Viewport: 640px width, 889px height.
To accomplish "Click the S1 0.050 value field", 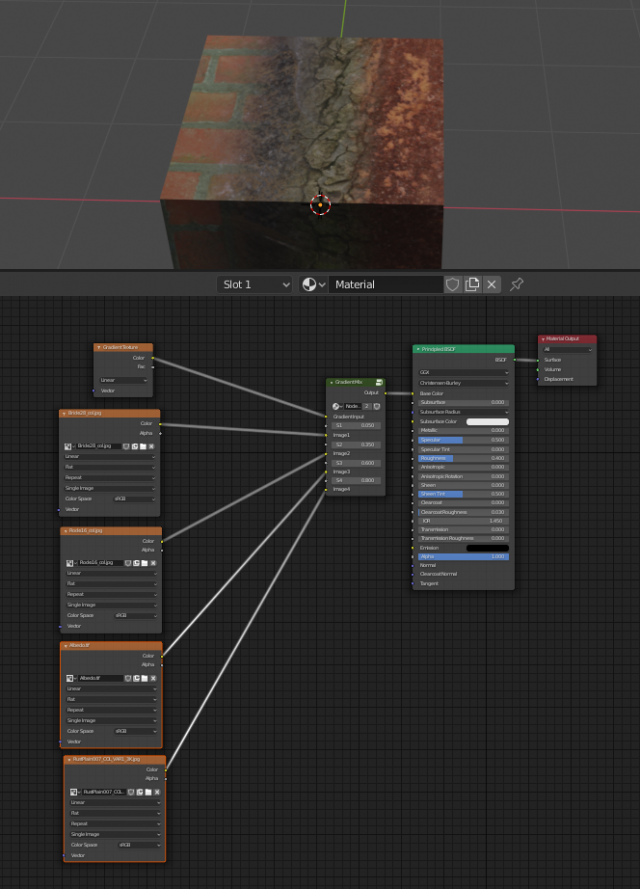I will [356, 425].
